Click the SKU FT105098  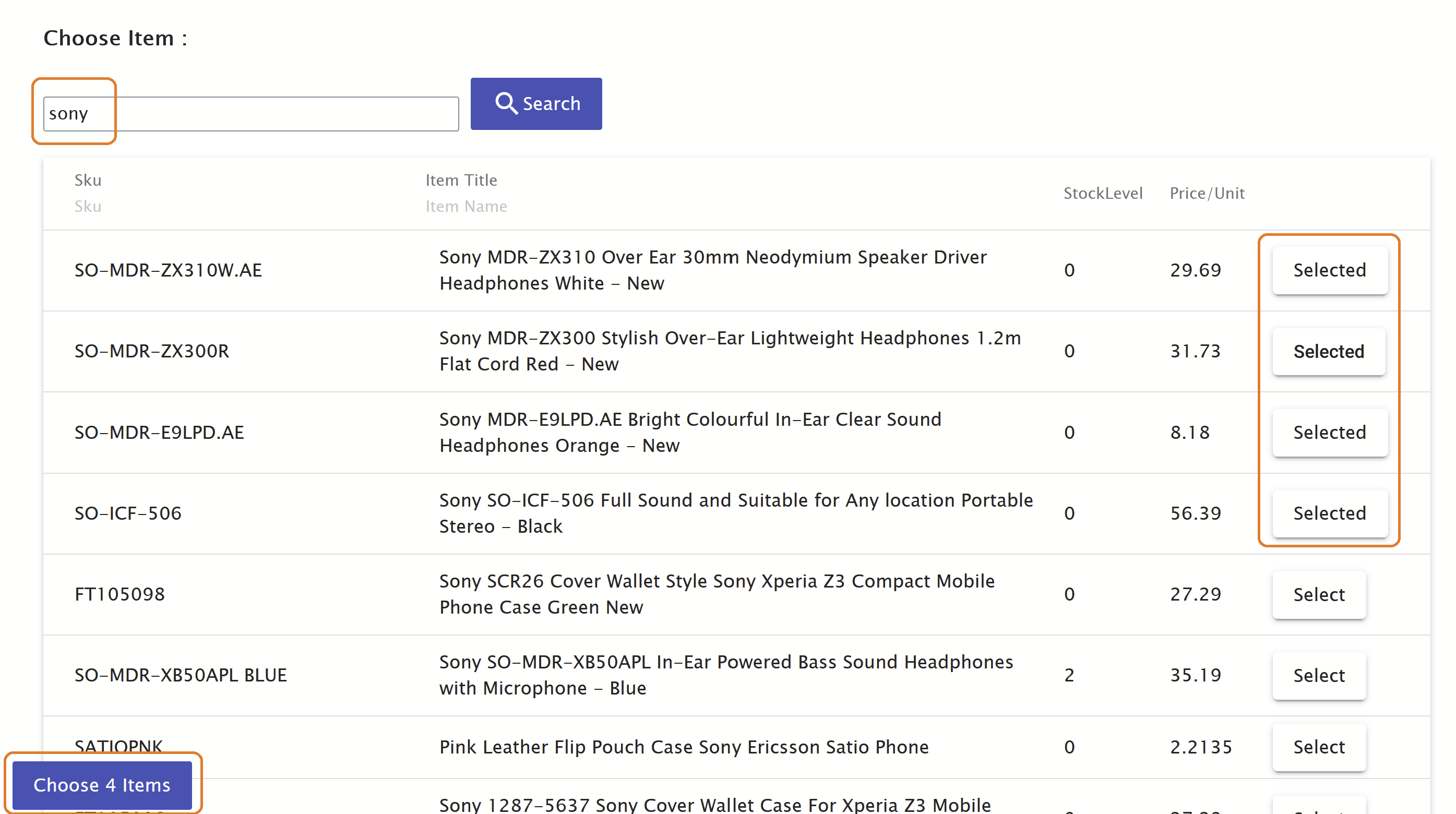coord(120,594)
